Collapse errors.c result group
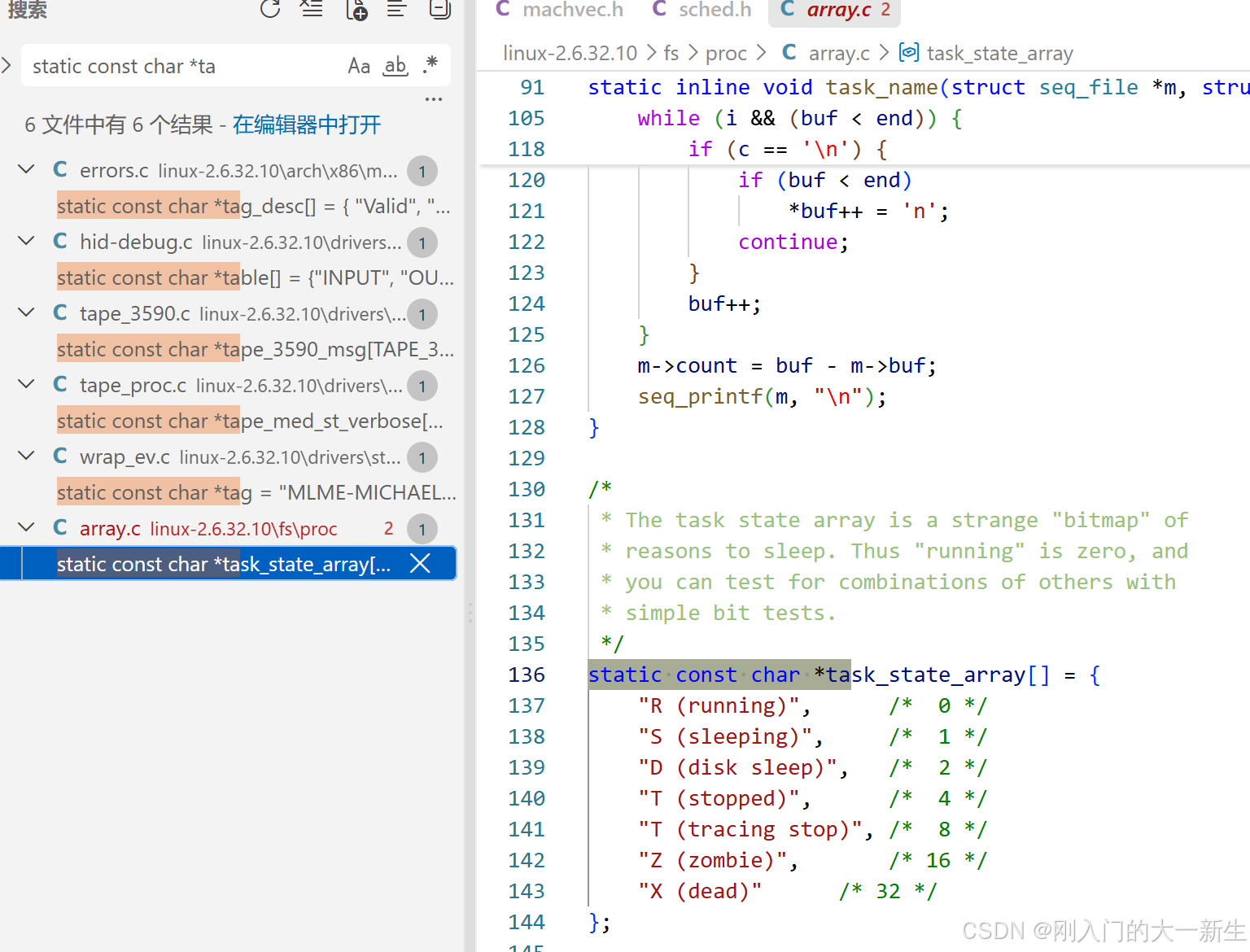The width and height of the screenshot is (1250, 952). click(26, 169)
